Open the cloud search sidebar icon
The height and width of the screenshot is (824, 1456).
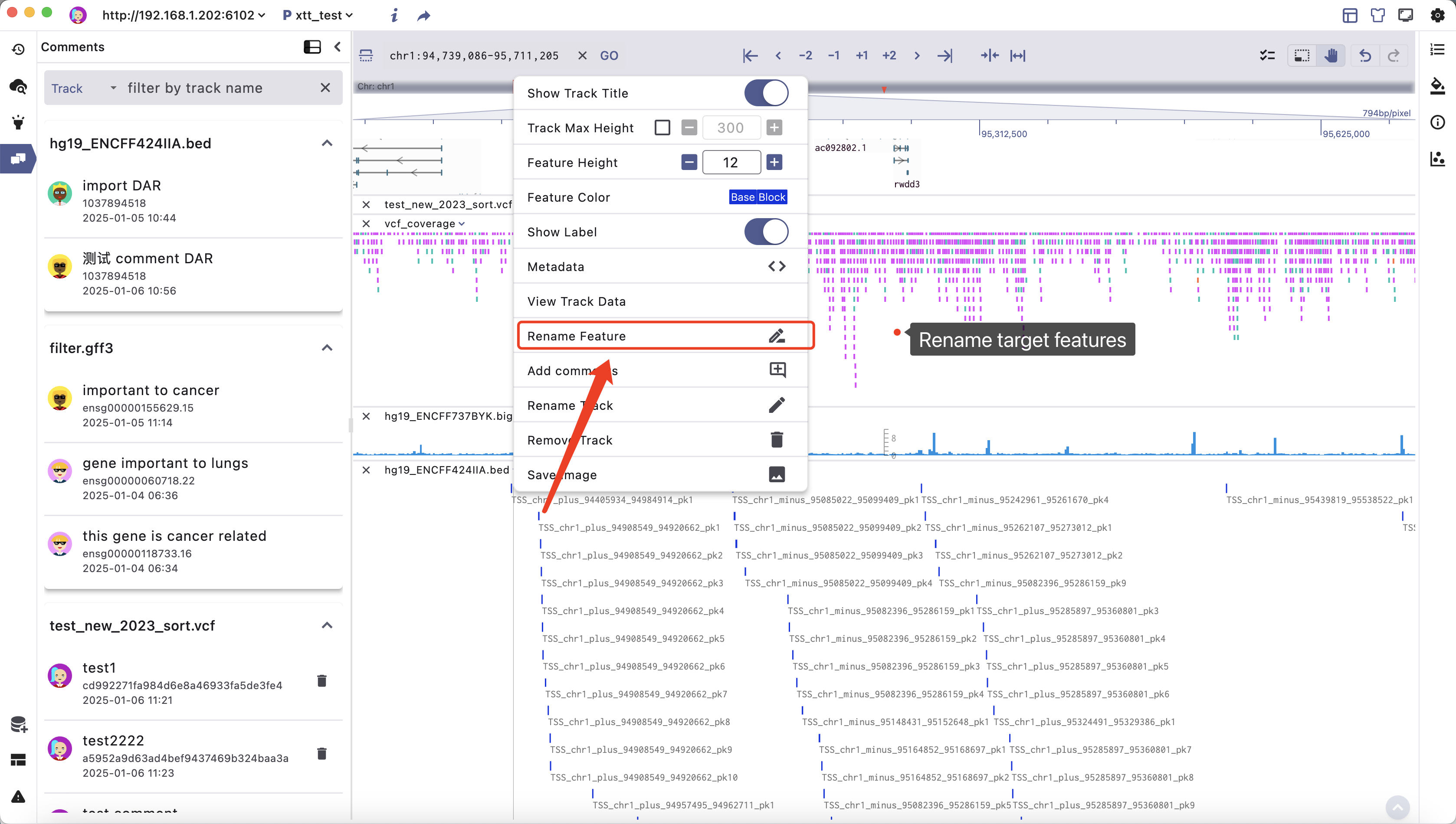tap(18, 86)
